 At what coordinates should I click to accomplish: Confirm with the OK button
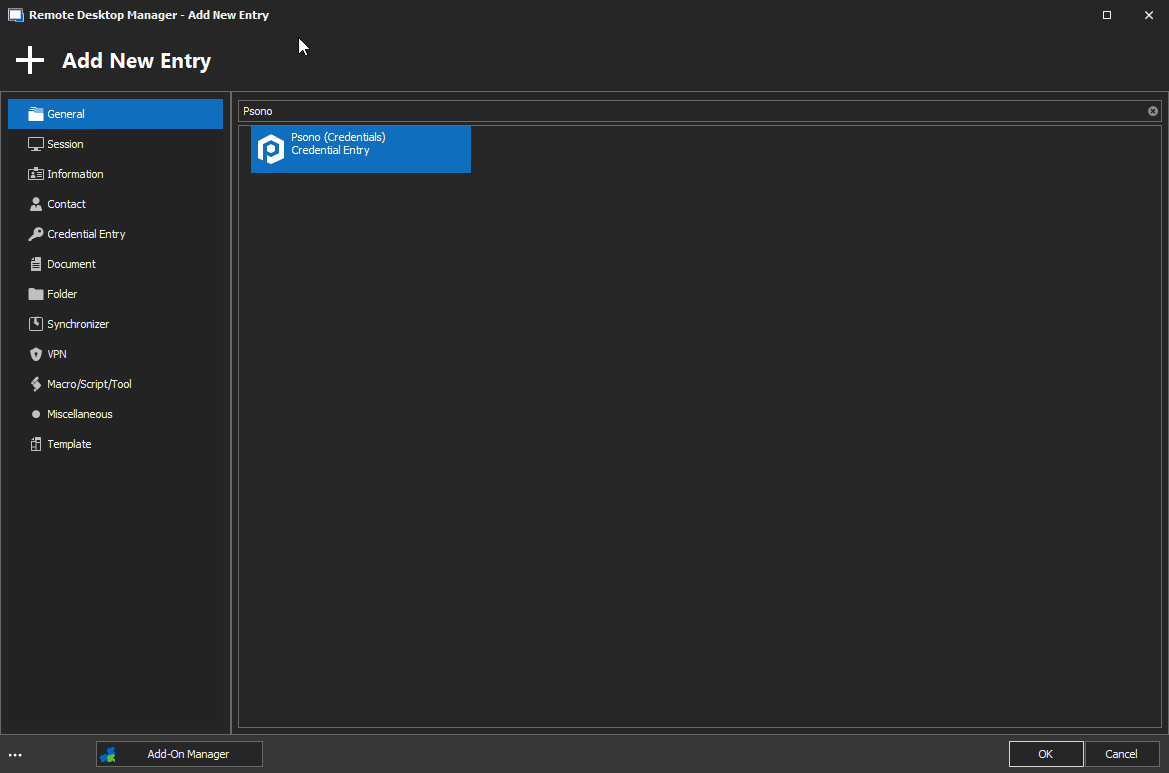1045,754
